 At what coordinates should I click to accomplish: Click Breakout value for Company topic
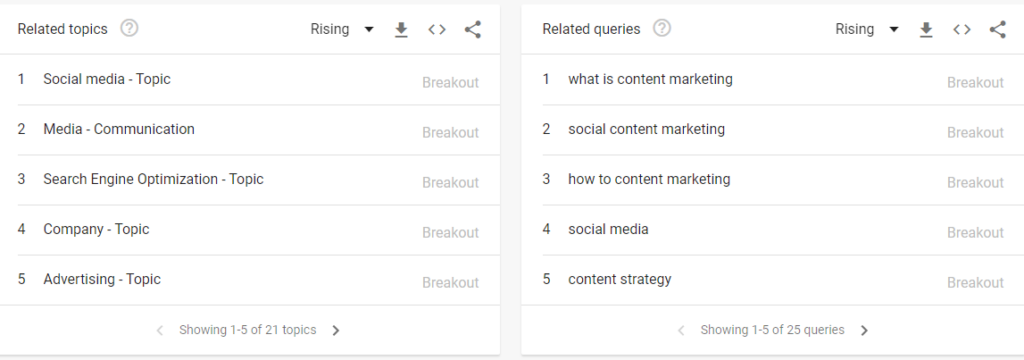pyautogui.click(x=451, y=233)
